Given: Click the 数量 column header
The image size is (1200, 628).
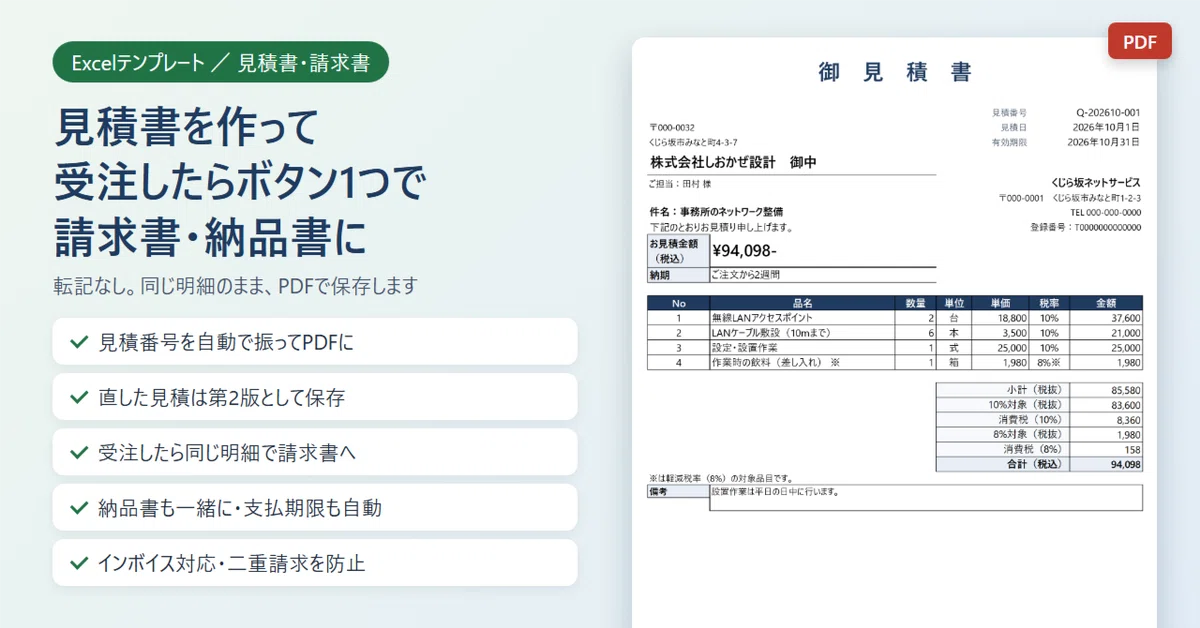Looking at the screenshot, I should (x=915, y=303).
